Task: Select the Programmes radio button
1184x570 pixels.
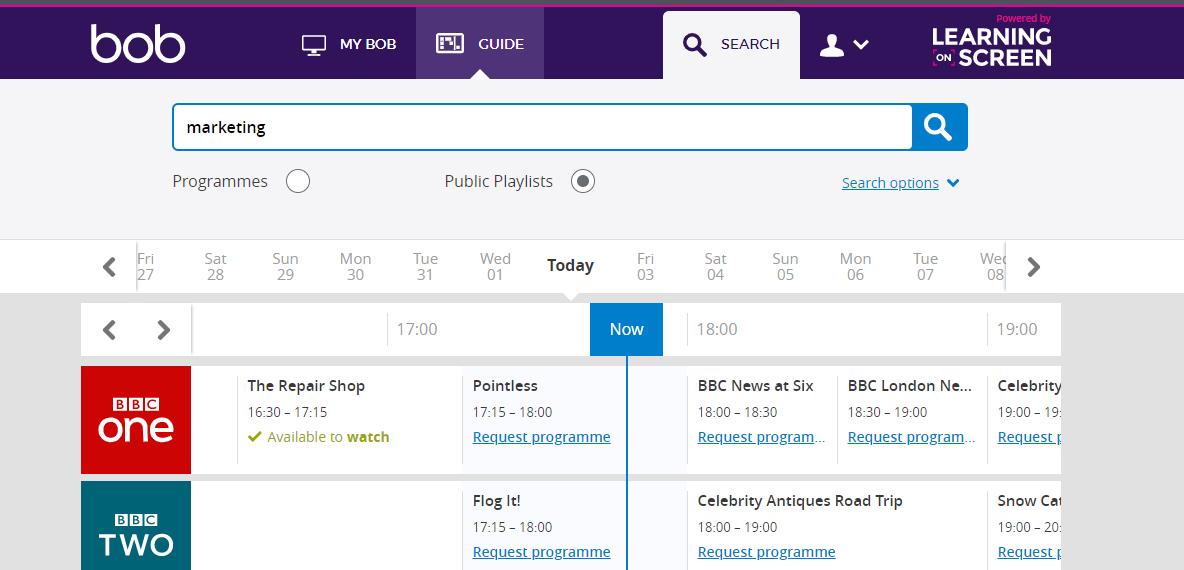Action: coord(298,181)
